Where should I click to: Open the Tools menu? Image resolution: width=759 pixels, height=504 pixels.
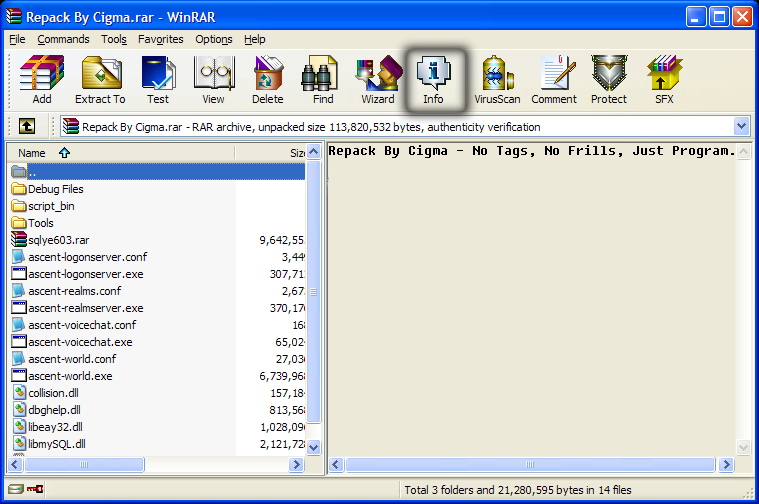coord(114,39)
